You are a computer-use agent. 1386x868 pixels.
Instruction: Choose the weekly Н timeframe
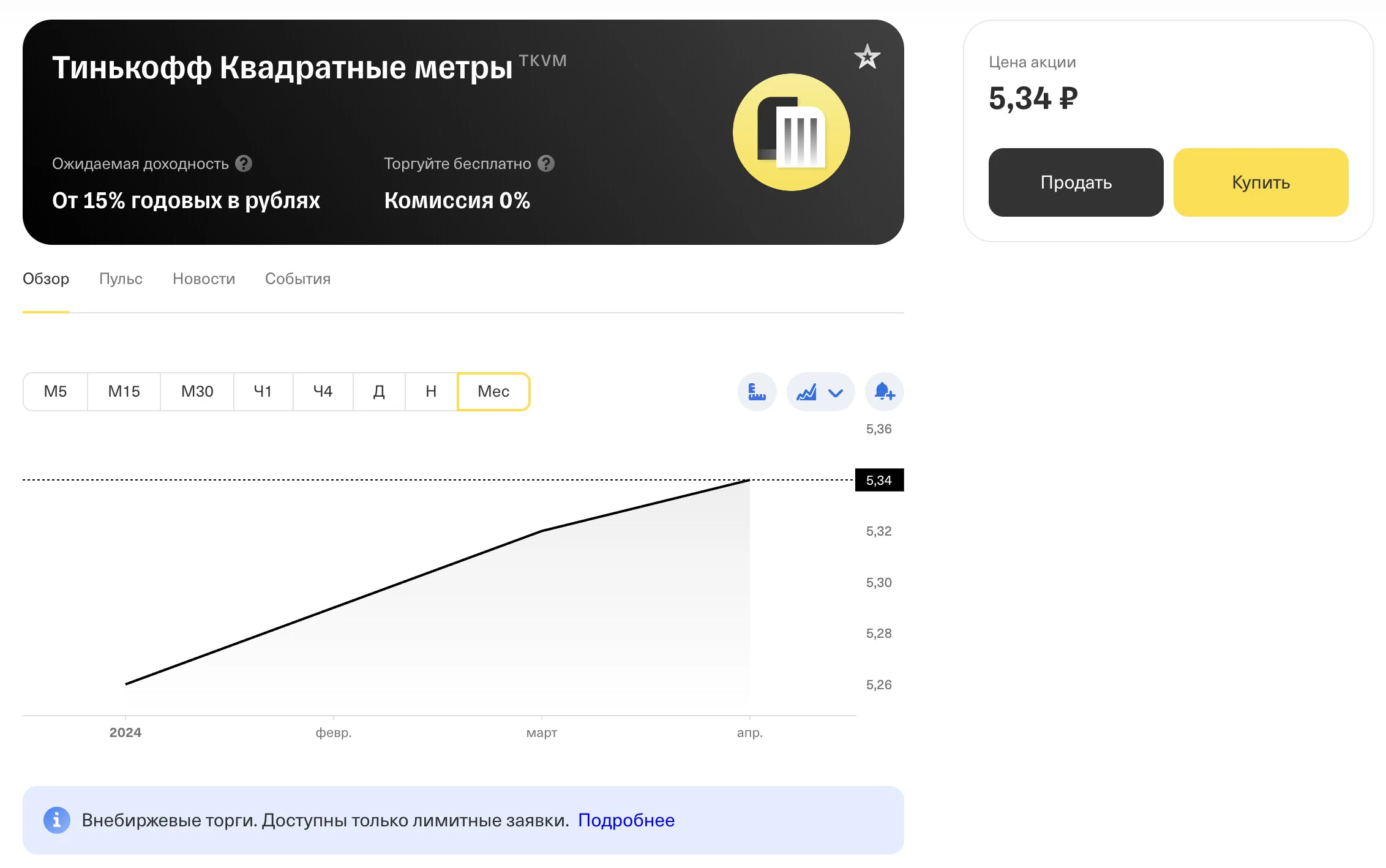click(x=431, y=392)
